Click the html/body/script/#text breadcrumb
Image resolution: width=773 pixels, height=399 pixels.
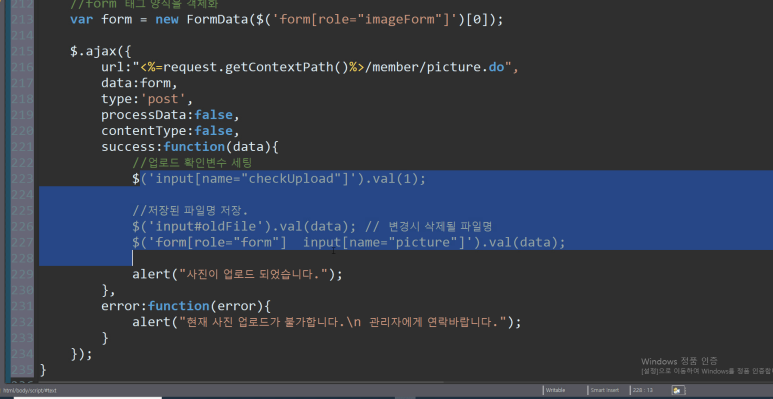[x=30, y=390]
